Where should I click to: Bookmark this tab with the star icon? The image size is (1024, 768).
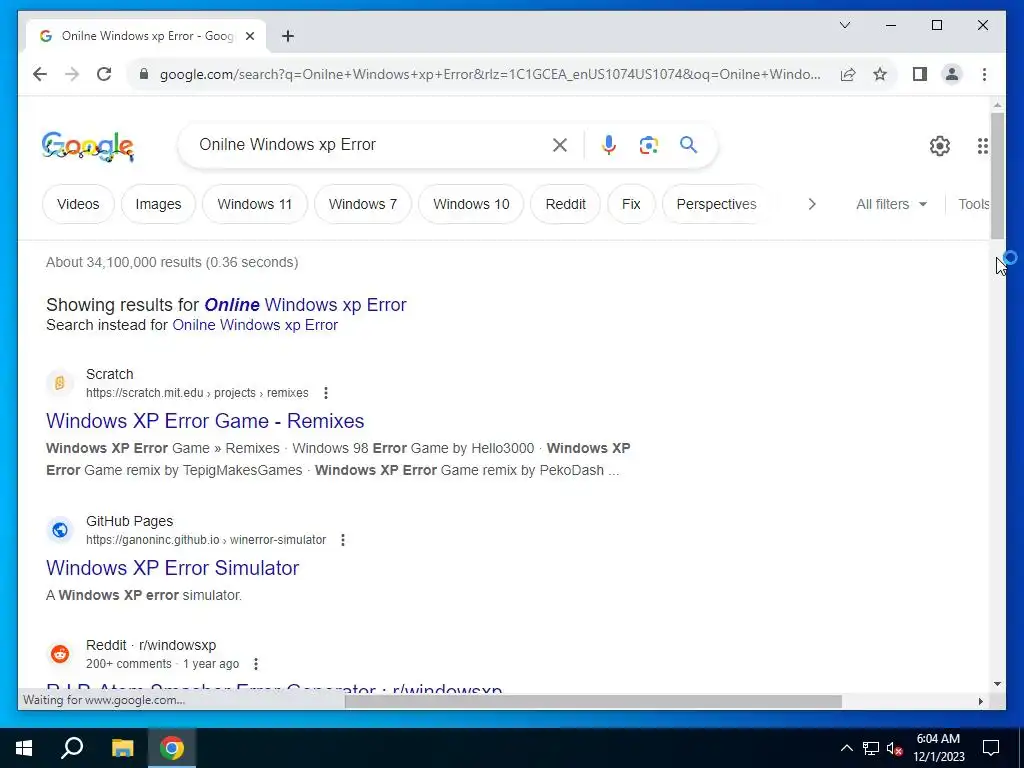[x=880, y=74]
